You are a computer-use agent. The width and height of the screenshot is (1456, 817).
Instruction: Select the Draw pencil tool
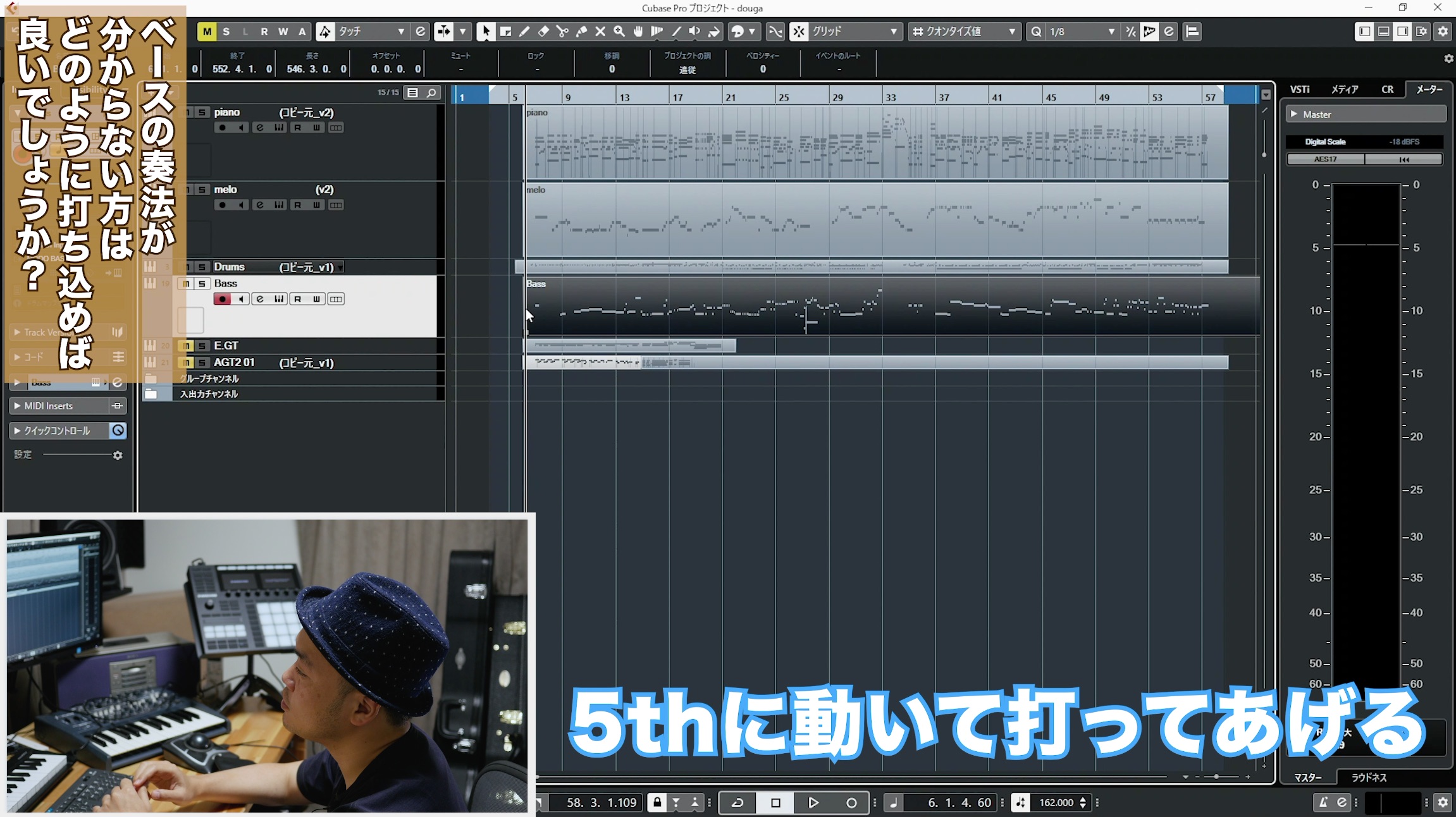(x=524, y=32)
